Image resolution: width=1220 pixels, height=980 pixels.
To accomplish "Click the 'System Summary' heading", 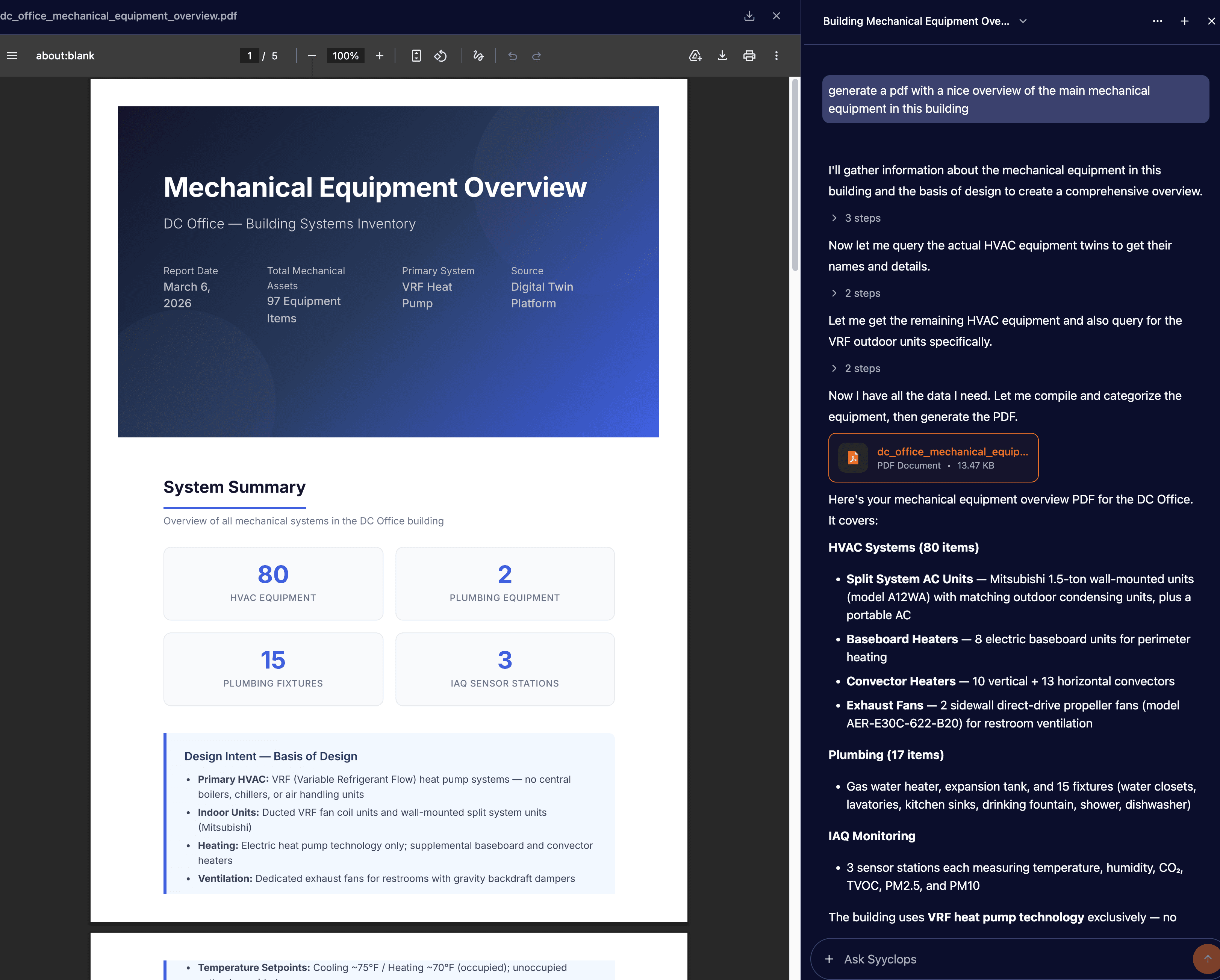I will [234, 487].
